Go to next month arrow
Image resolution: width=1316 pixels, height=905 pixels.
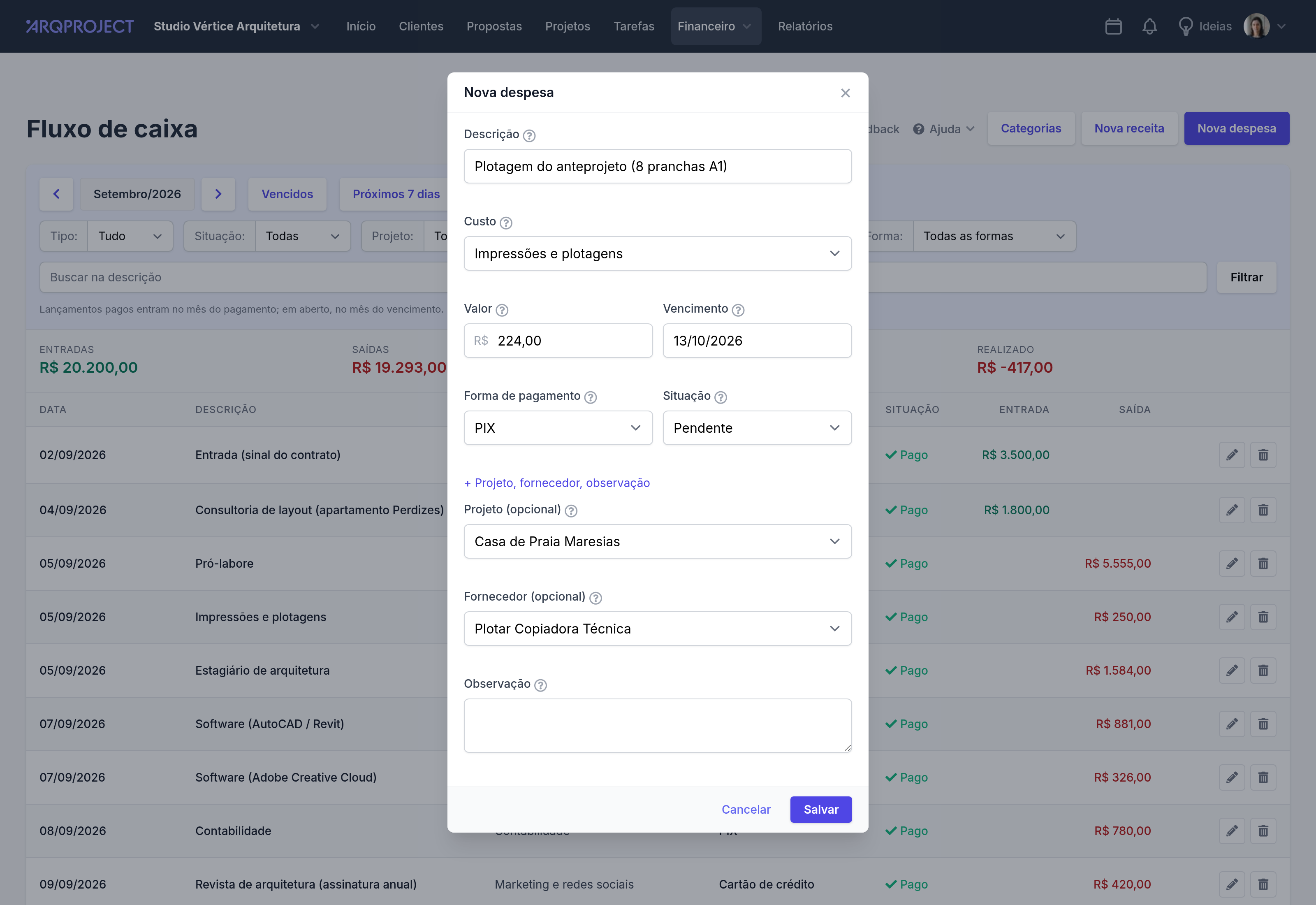(x=218, y=194)
